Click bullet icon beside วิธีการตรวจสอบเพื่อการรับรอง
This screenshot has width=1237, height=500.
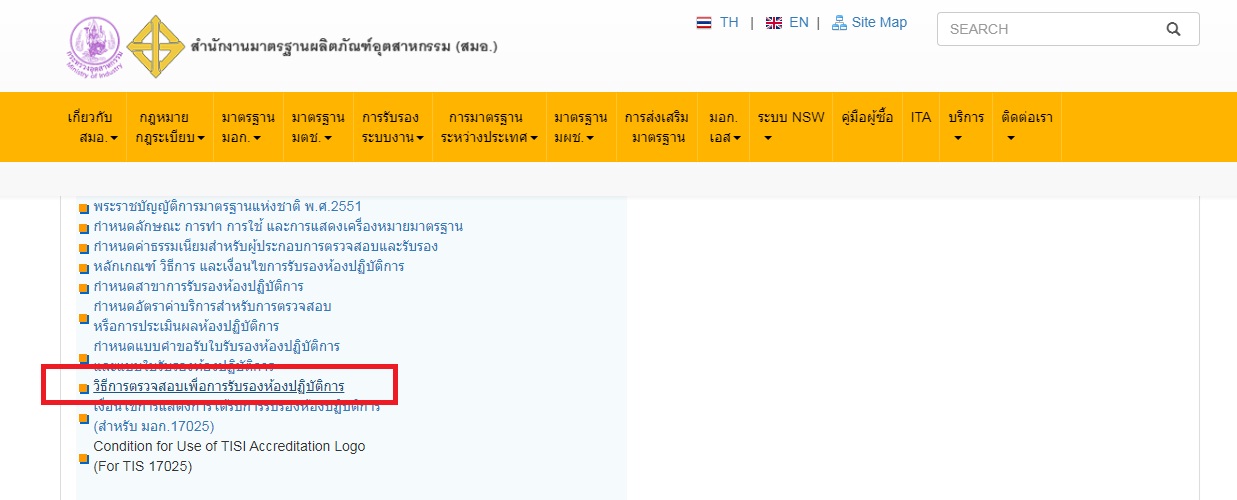click(x=84, y=388)
